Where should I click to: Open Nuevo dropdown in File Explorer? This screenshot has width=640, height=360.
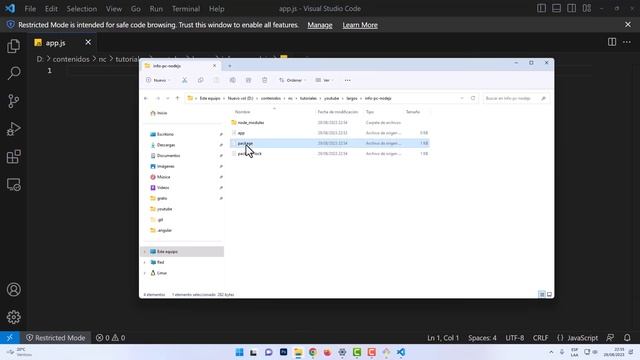point(158,80)
